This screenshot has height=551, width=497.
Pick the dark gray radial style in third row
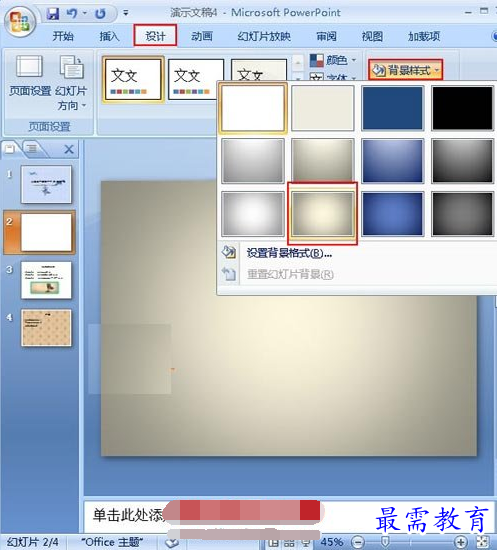tap(462, 214)
